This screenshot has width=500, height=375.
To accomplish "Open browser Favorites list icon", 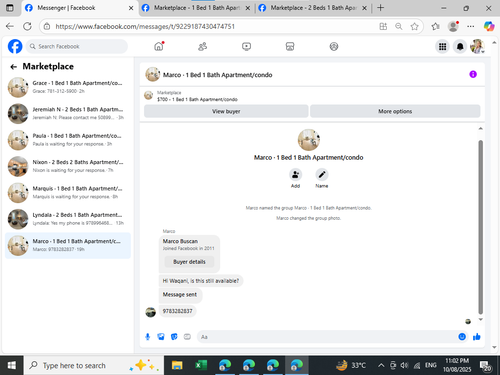I will coord(435,26).
